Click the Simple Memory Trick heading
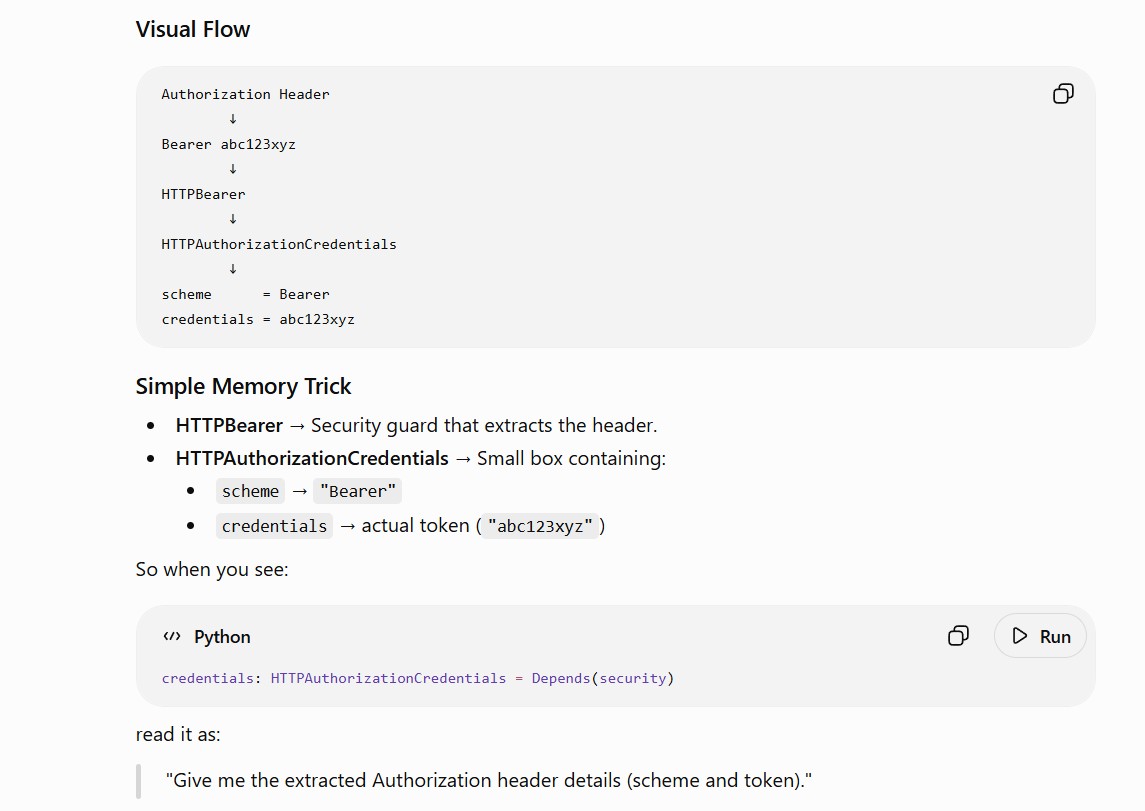 (x=243, y=386)
